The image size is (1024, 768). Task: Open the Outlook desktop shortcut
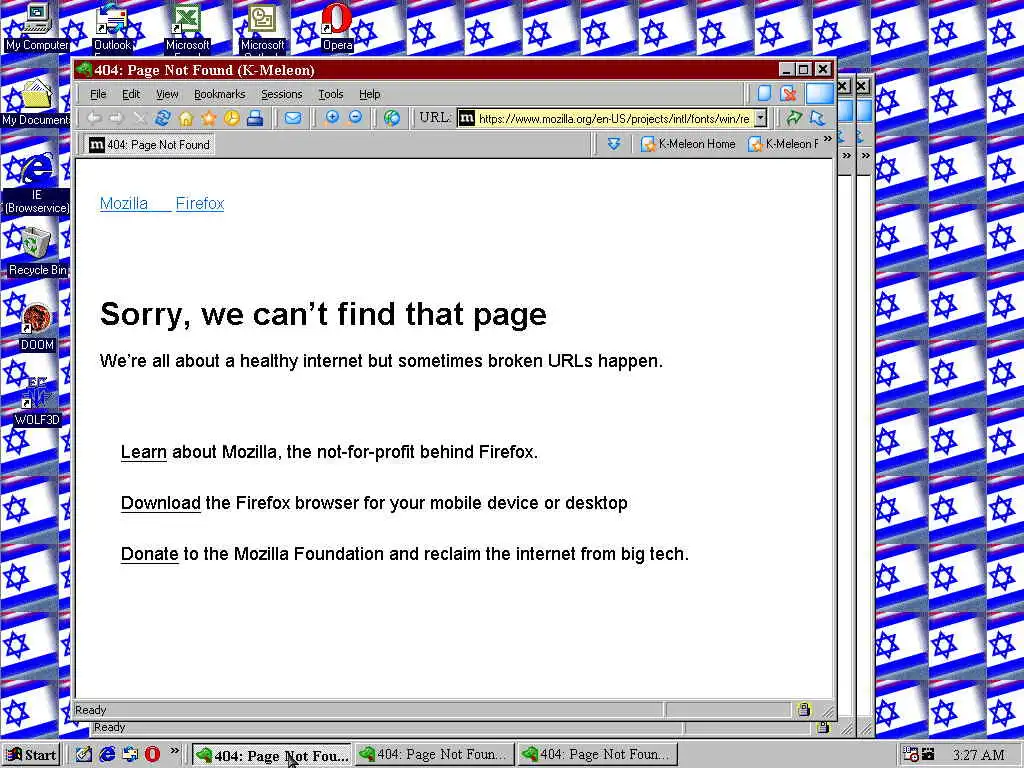coord(112,27)
